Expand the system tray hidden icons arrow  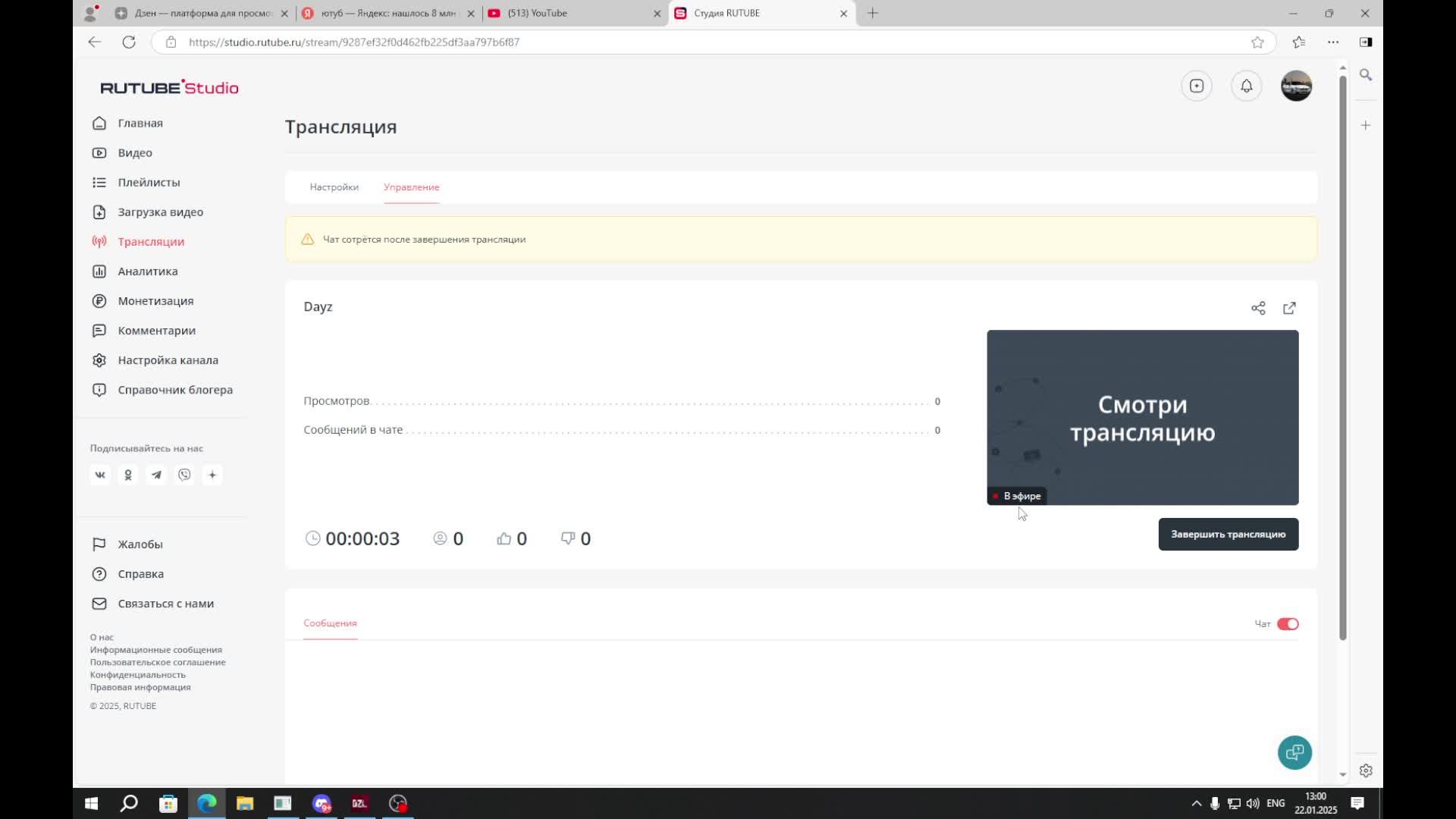[1196, 803]
